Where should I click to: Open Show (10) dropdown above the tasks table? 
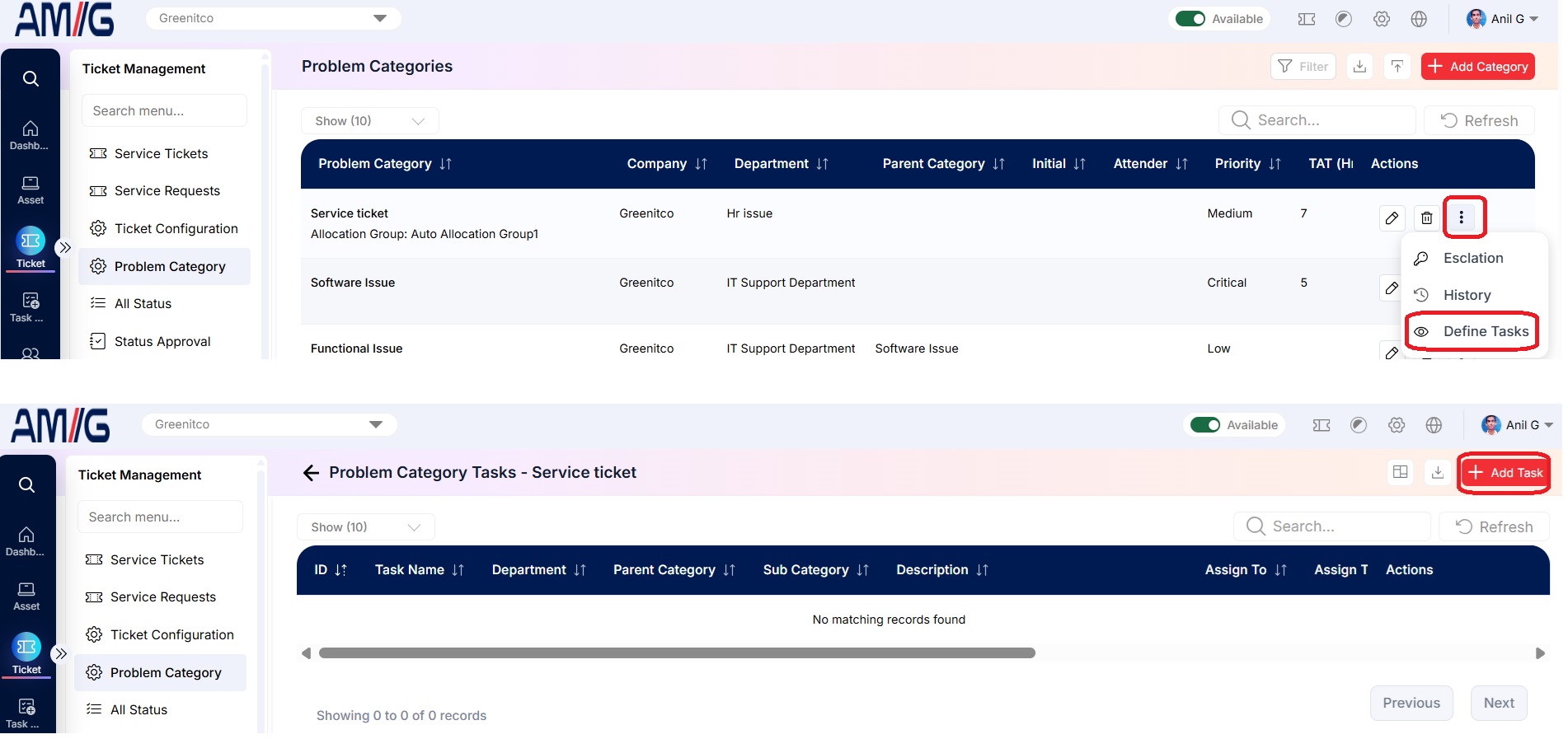tap(365, 526)
